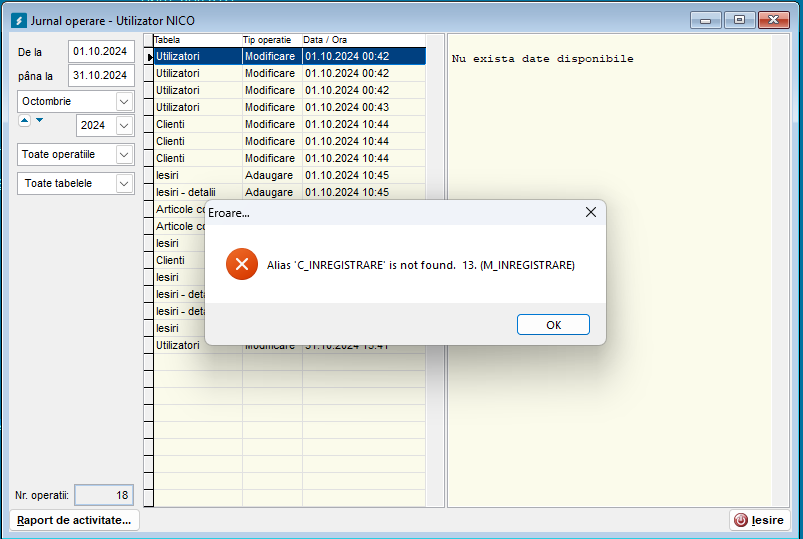
Task: Close the Jurnal operare window
Action: pos(773,20)
